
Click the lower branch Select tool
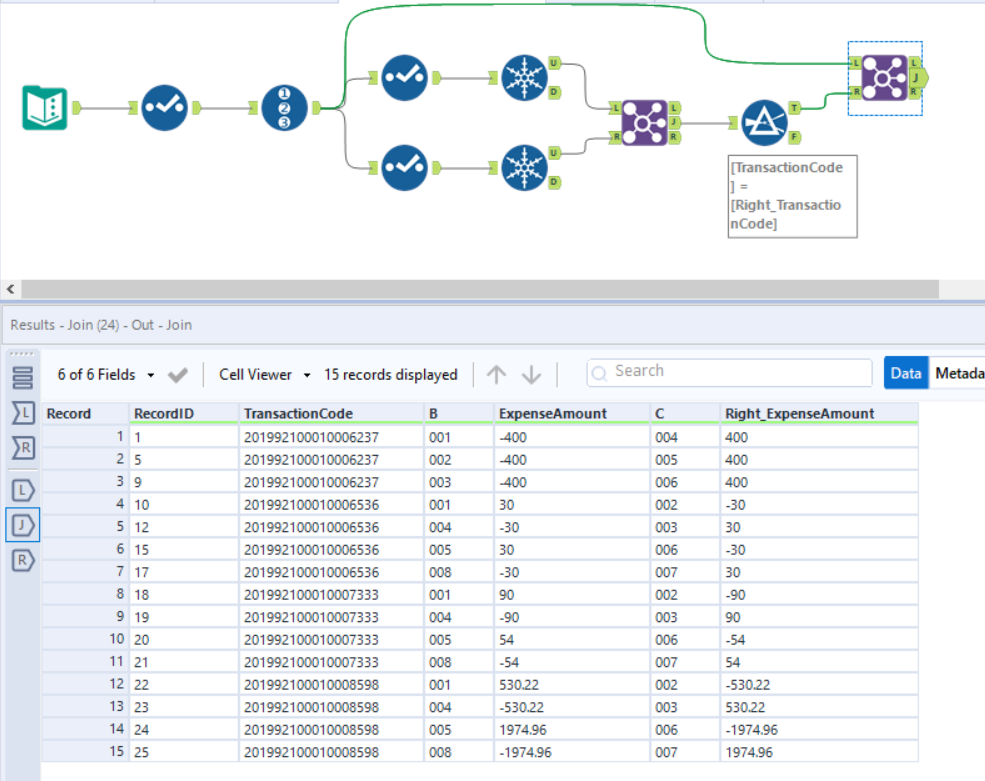(405, 168)
